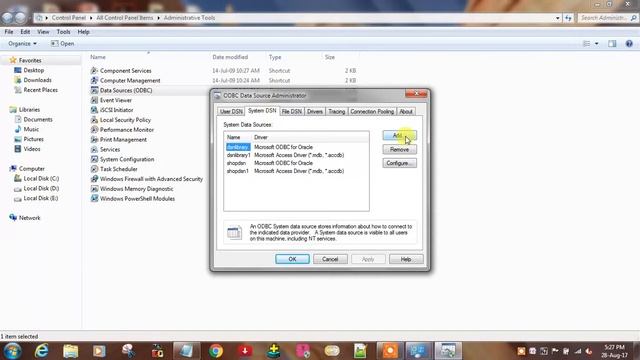Select shopdsn data source row
This screenshot has width=640, height=360.
tap(297, 163)
